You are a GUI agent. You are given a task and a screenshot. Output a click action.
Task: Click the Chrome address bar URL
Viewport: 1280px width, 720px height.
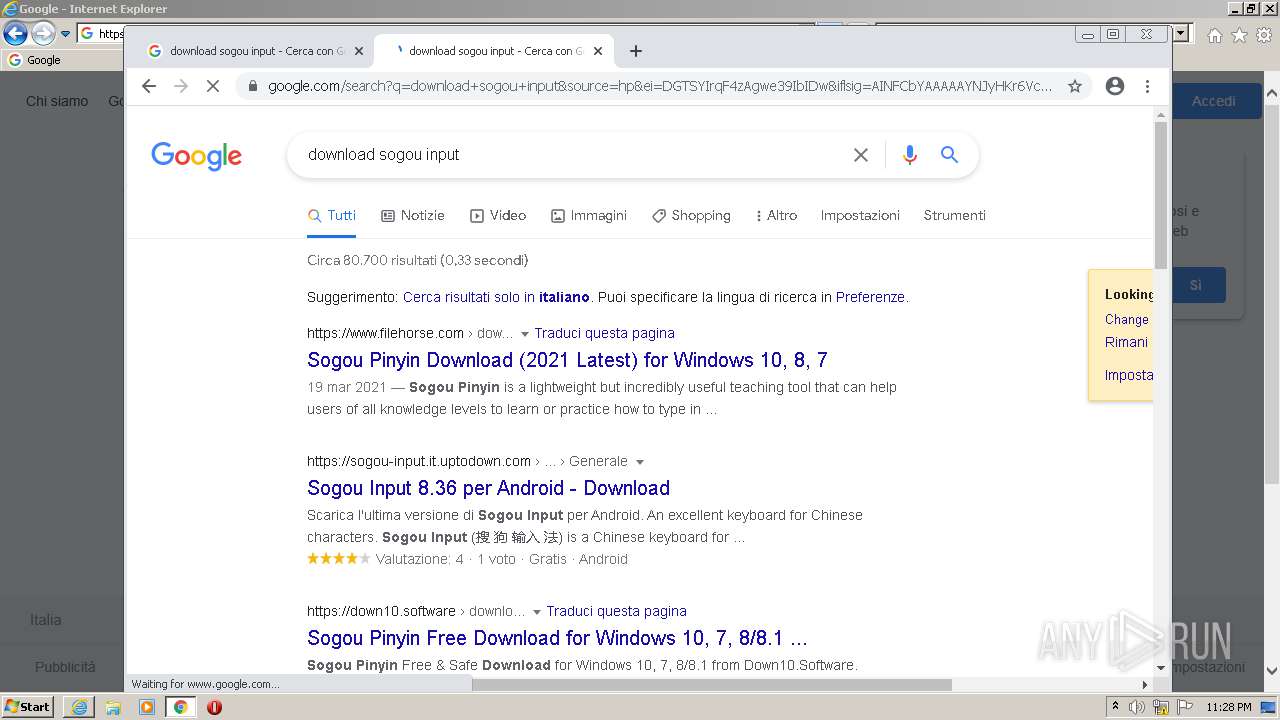[660, 86]
